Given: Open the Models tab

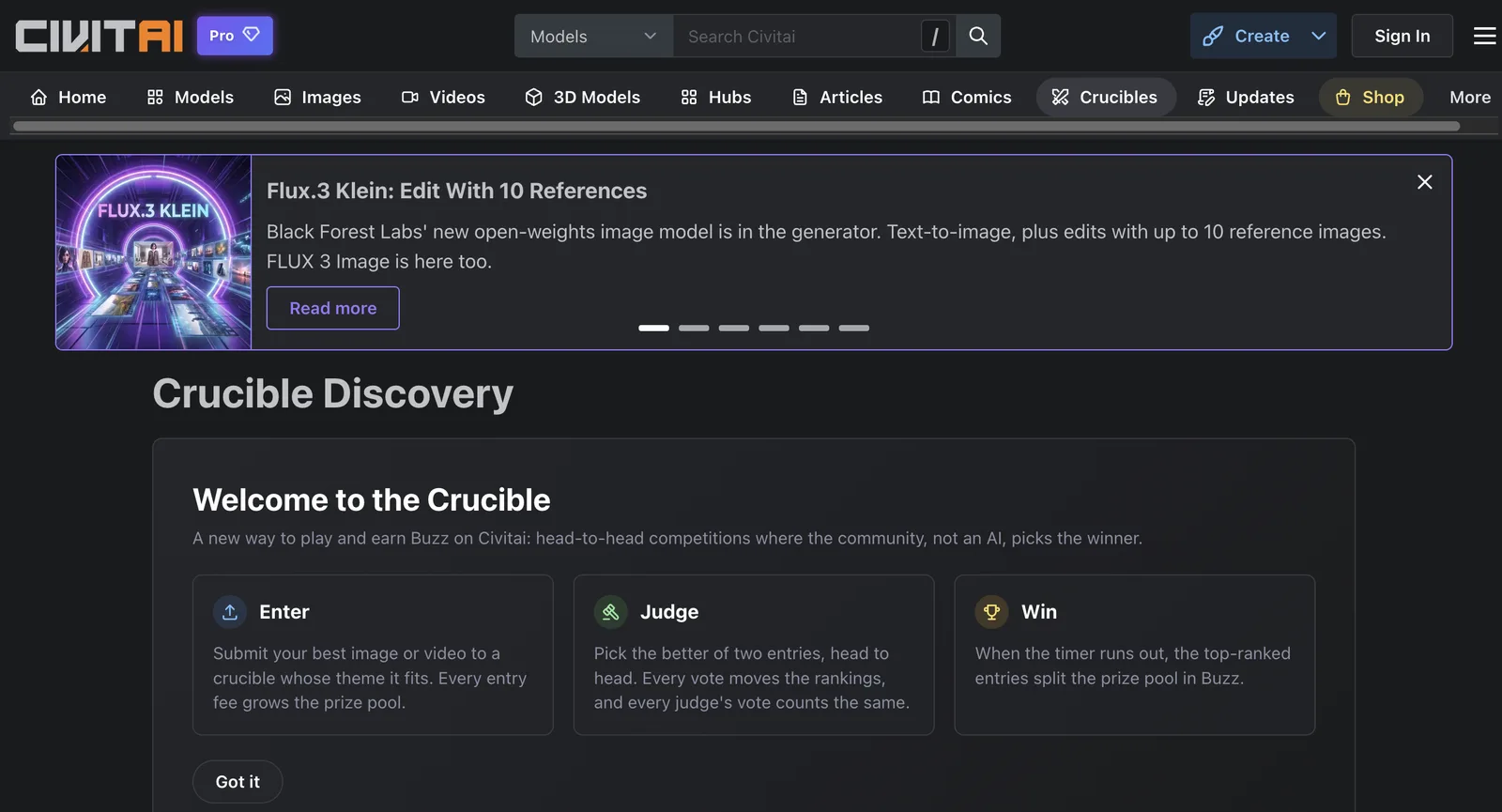Looking at the screenshot, I should point(191,97).
